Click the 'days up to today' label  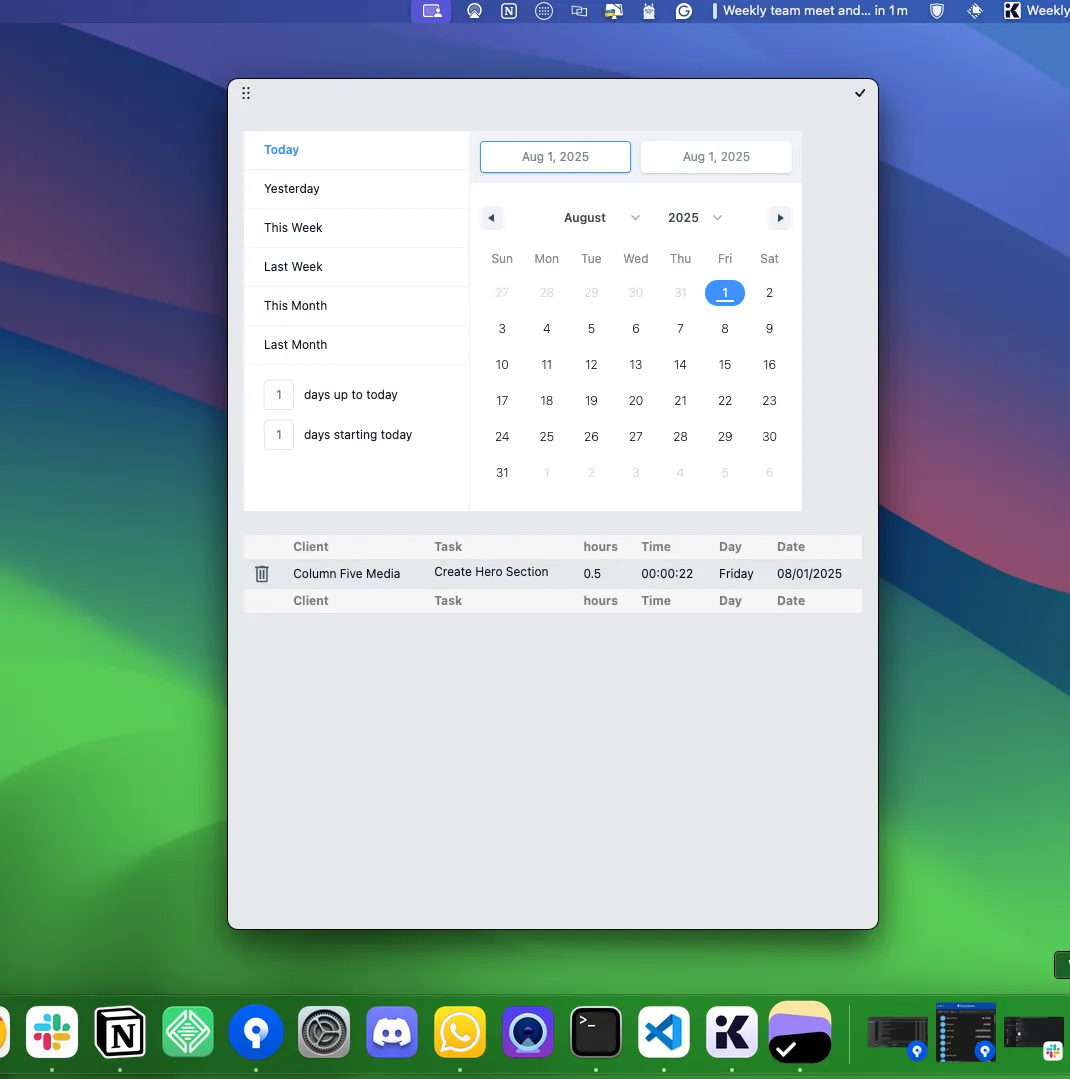pos(351,395)
